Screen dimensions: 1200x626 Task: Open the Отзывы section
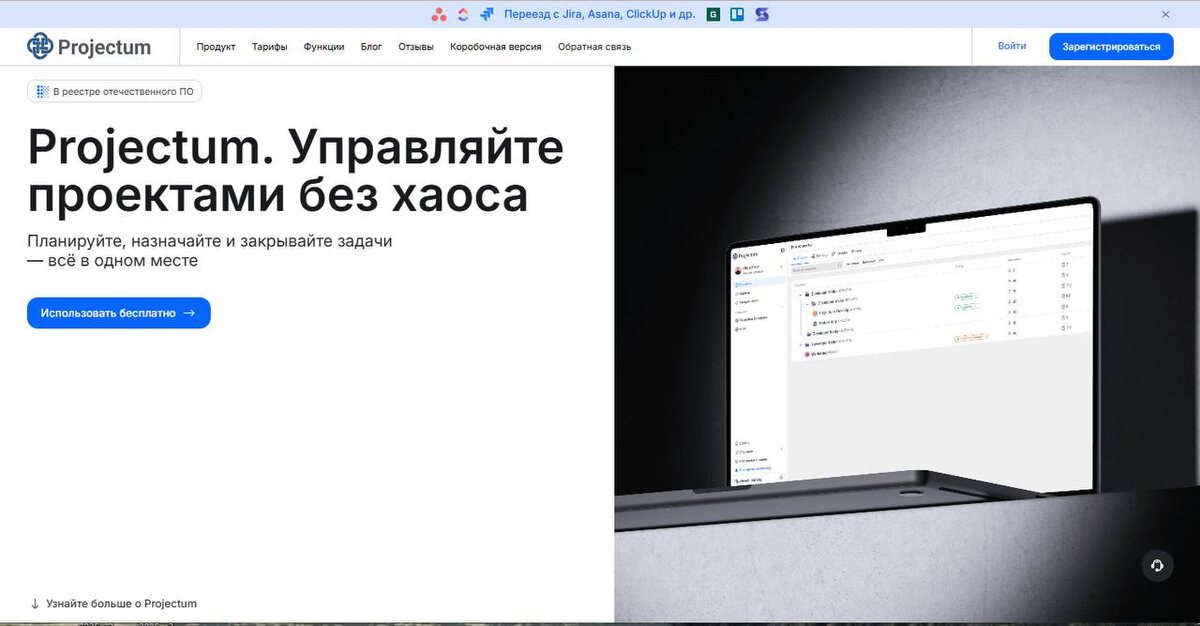416,47
